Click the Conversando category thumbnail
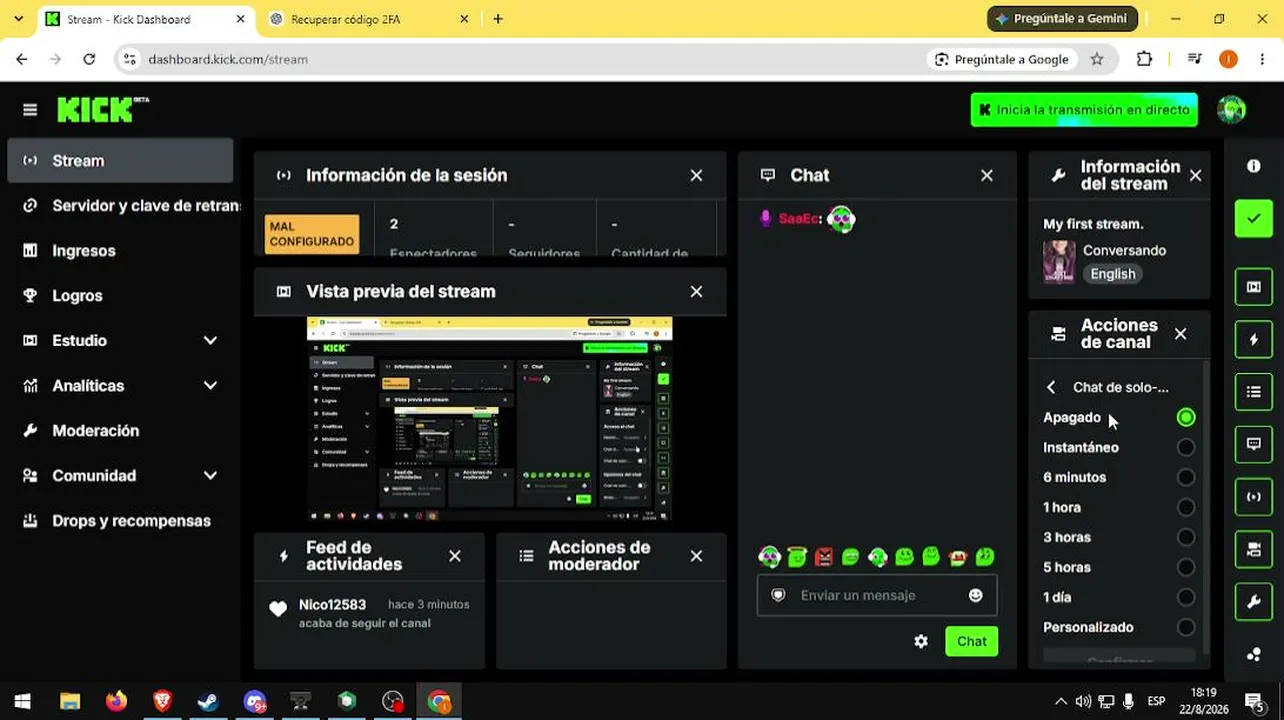The width and height of the screenshot is (1284, 720). click(1059, 262)
